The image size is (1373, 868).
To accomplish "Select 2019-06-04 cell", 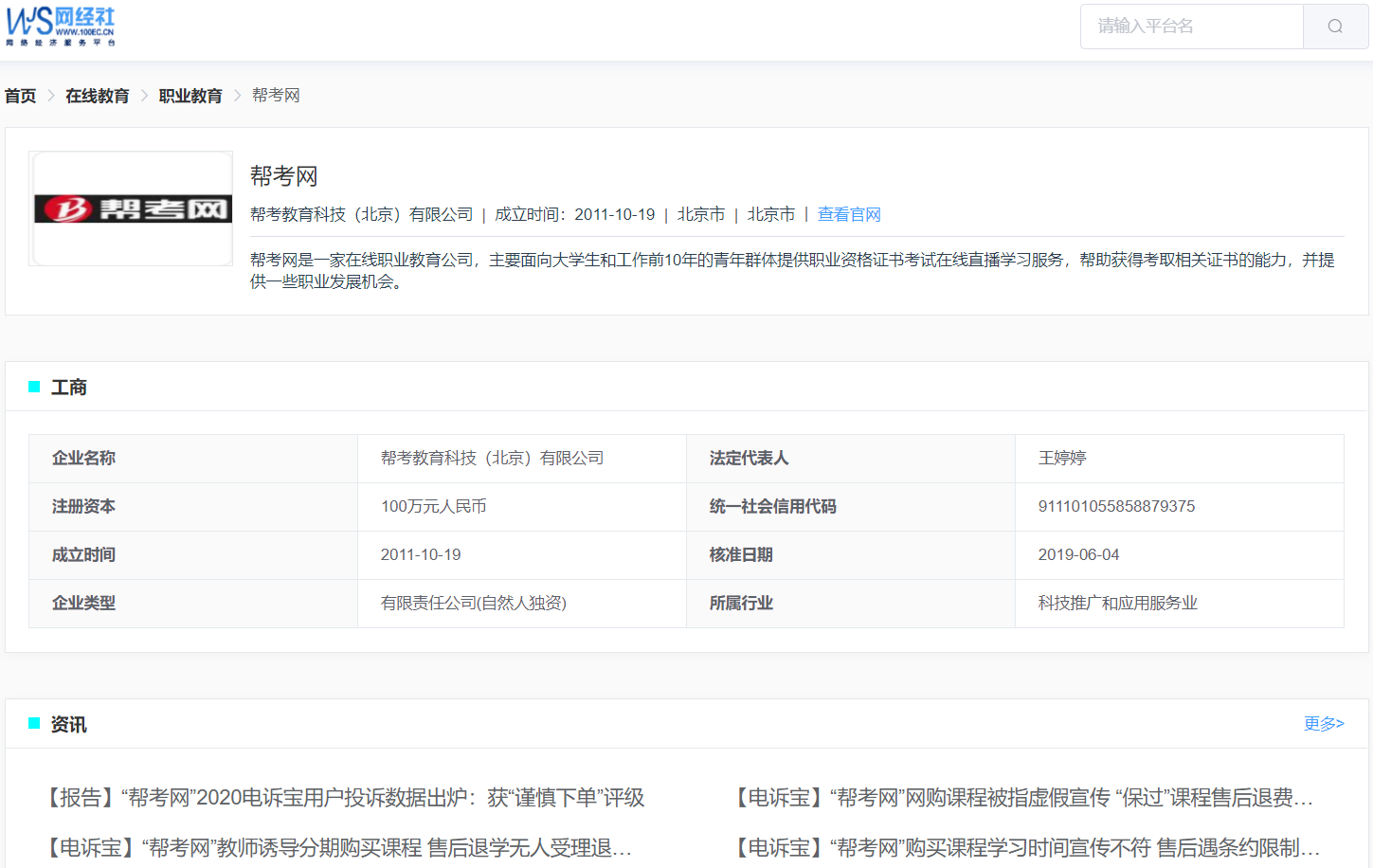I will (x=1180, y=555).
